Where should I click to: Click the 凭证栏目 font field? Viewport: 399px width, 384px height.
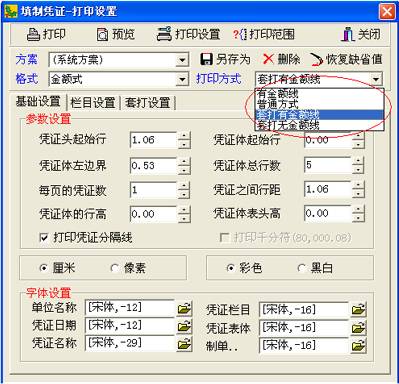(304, 310)
